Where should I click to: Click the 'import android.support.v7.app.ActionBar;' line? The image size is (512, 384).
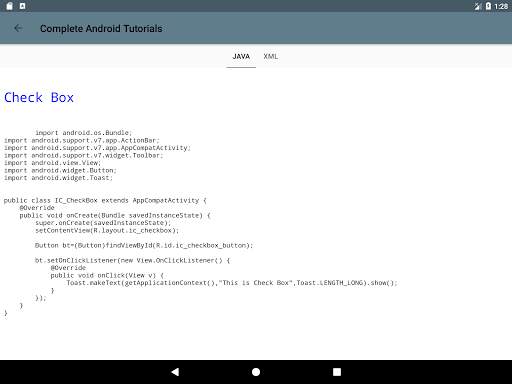click(x=82, y=140)
